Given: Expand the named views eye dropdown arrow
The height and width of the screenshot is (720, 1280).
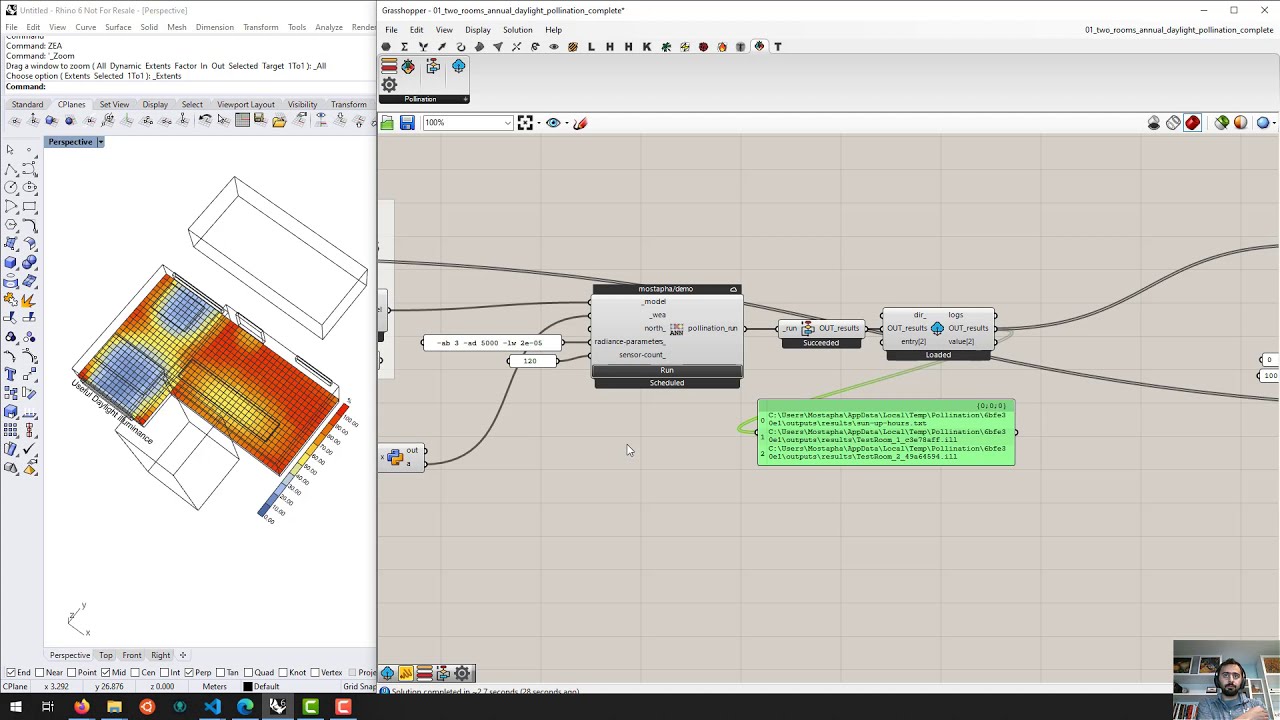Looking at the screenshot, I should tap(565, 123).
